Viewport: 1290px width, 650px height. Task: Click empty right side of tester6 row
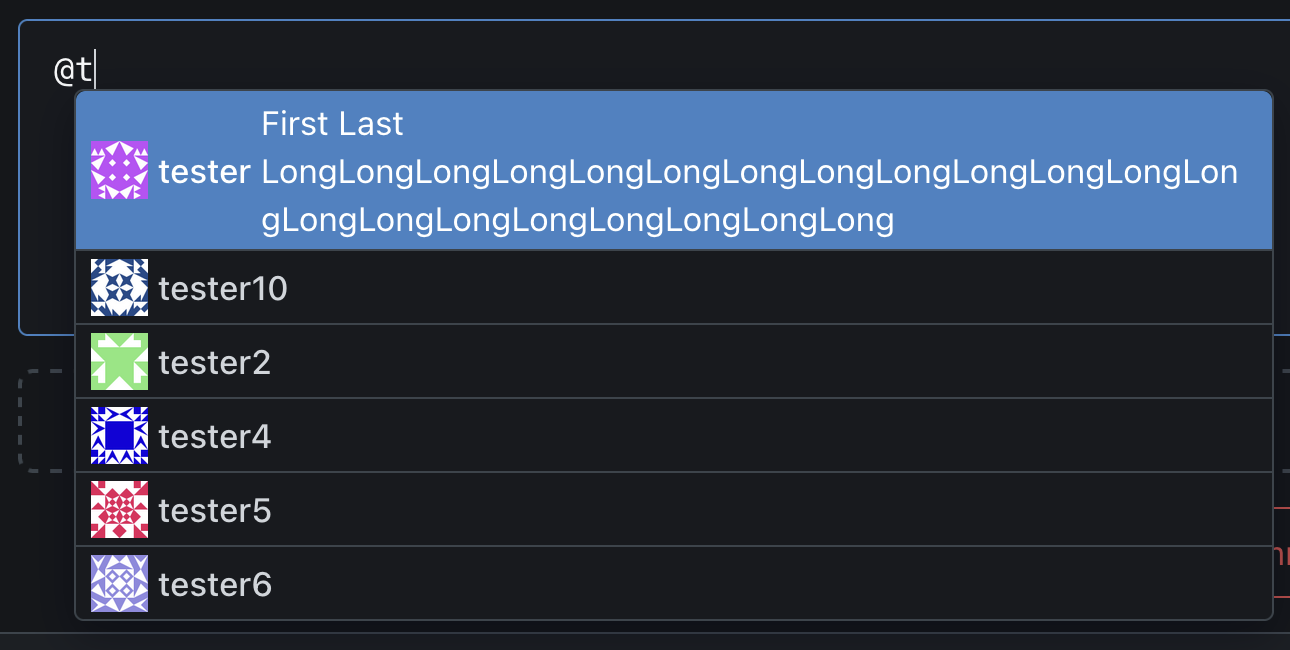click(800, 584)
